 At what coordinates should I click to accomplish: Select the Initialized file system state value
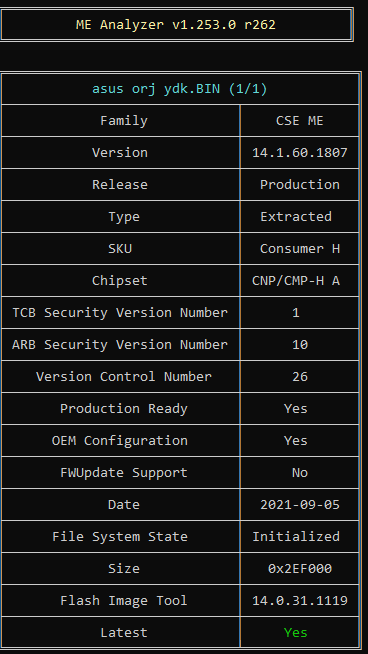(x=296, y=536)
